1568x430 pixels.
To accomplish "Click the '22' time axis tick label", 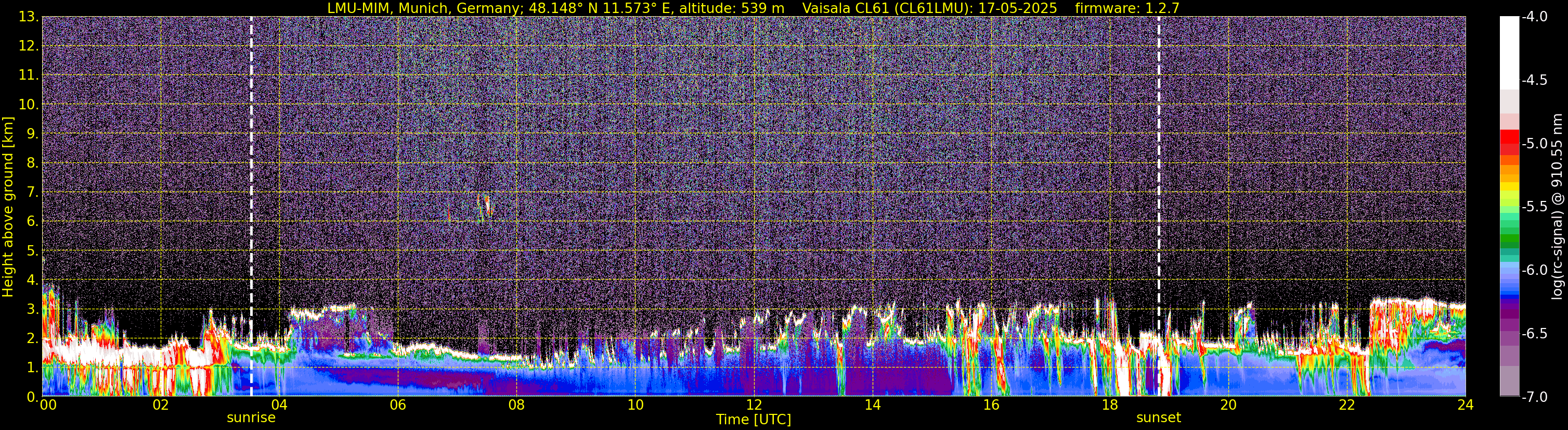I will click(x=1347, y=405).
